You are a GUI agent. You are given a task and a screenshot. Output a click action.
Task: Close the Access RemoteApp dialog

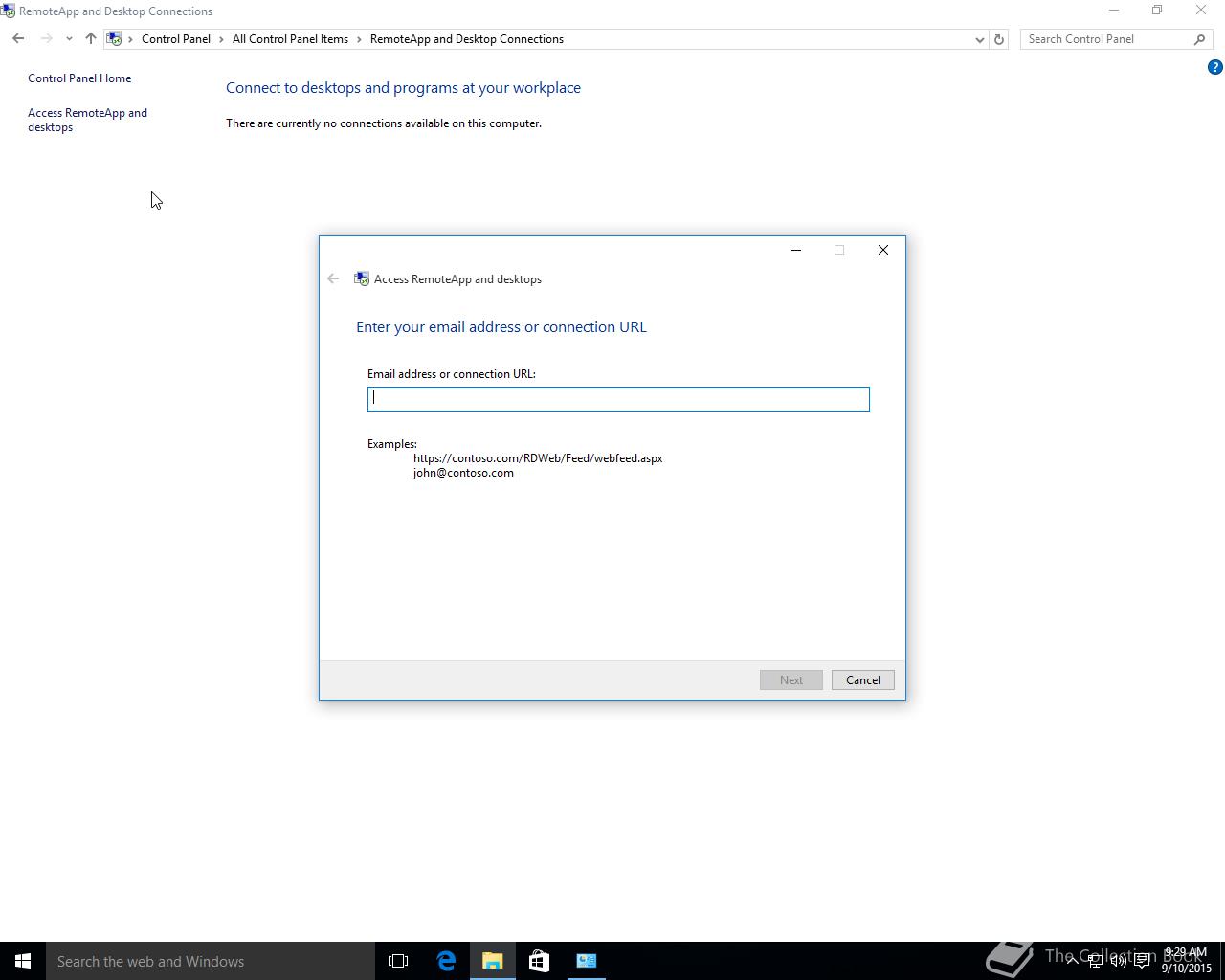tap(883, 250)
